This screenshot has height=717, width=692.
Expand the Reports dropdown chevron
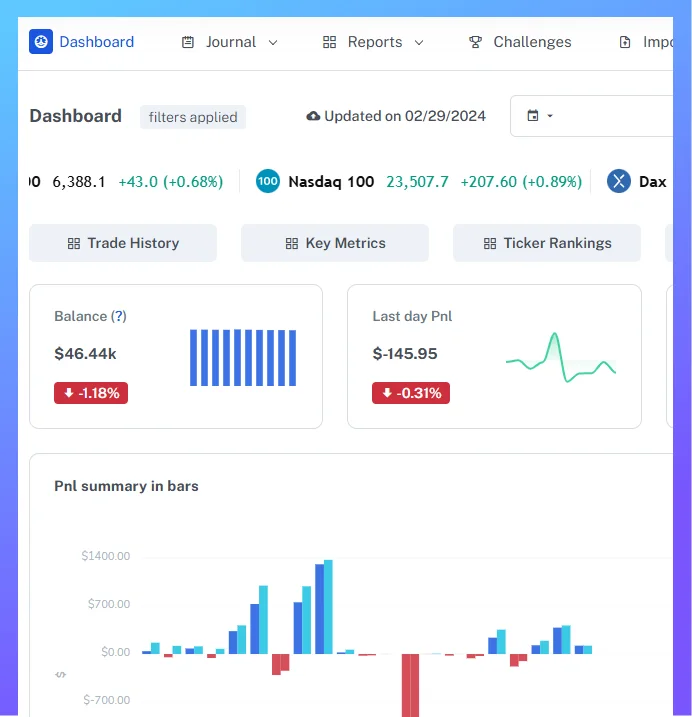click(419, 42)
